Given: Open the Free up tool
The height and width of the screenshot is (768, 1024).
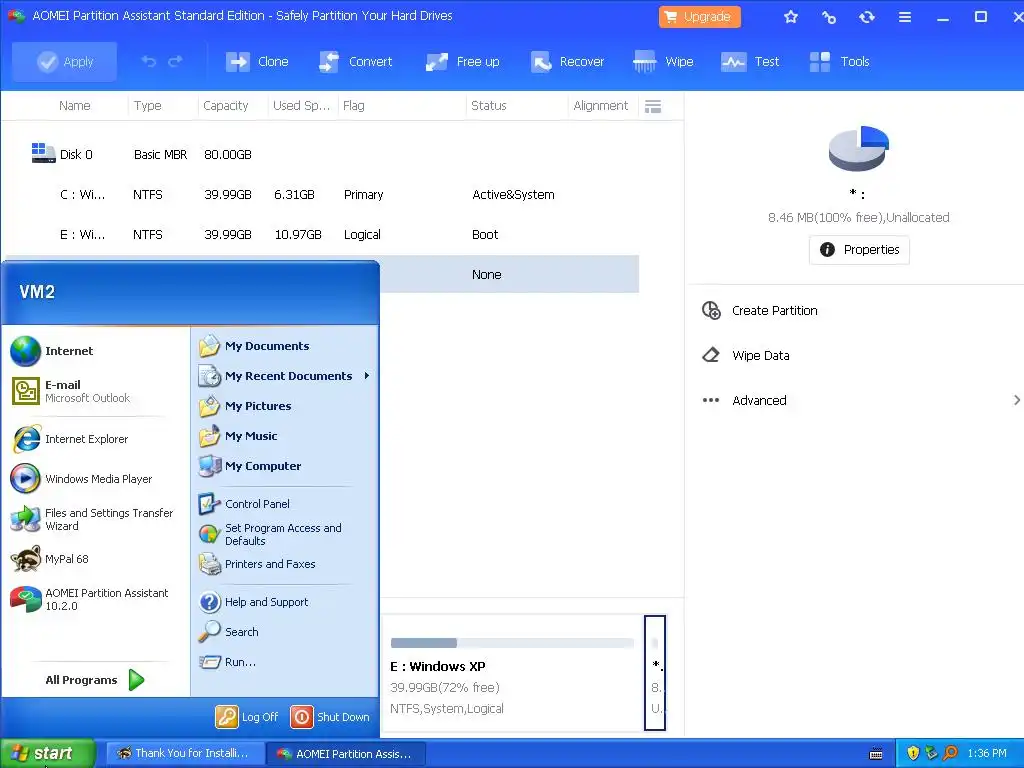Looking at the screenshot, I should point(462,61).
